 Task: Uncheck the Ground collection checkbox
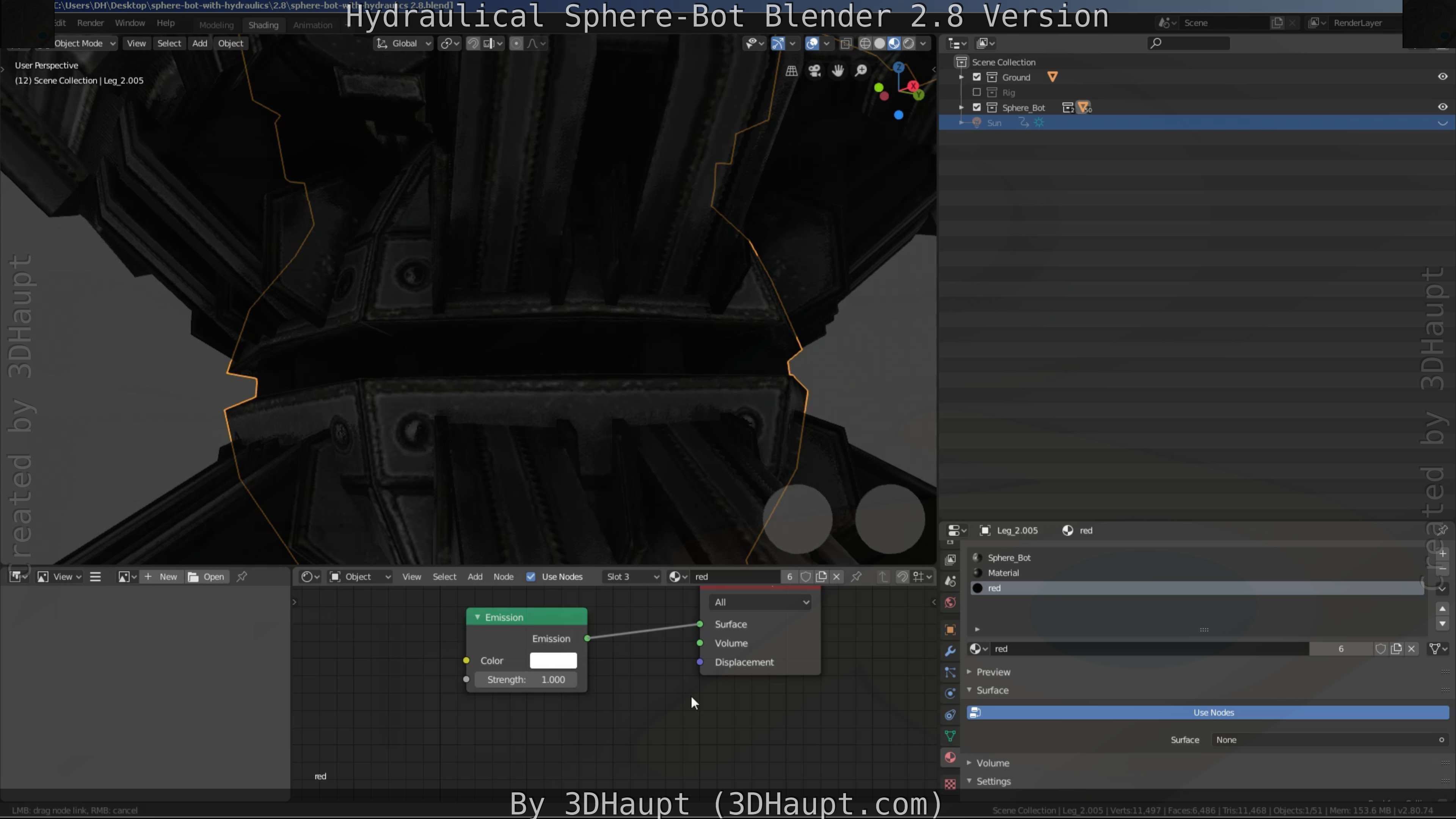(x=977, y=77)
